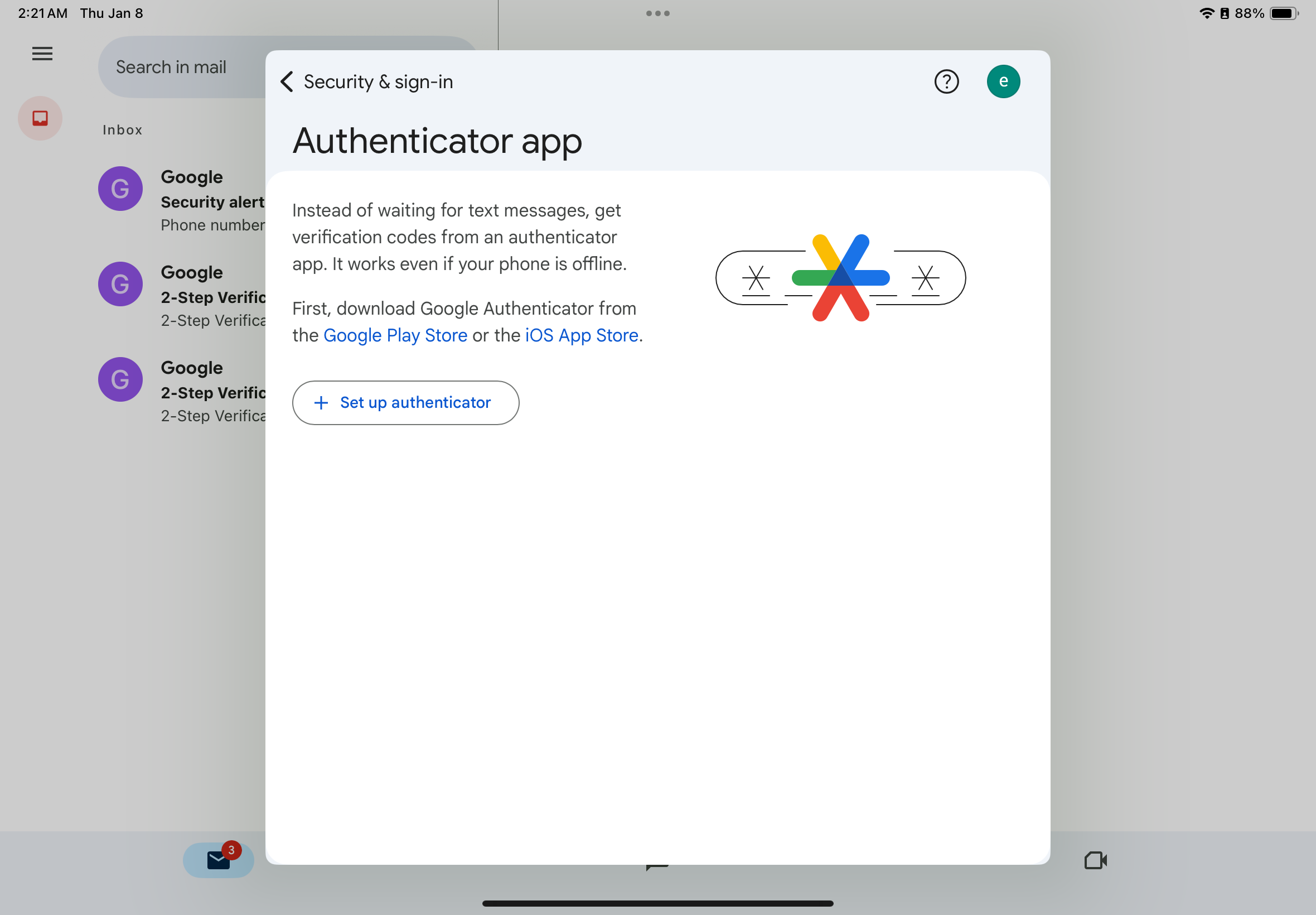Image resolution: width=1316 pixels, height=915 pixels.
Task: Tap the iPad multitasking three-dots control
Action: (657, 13)
